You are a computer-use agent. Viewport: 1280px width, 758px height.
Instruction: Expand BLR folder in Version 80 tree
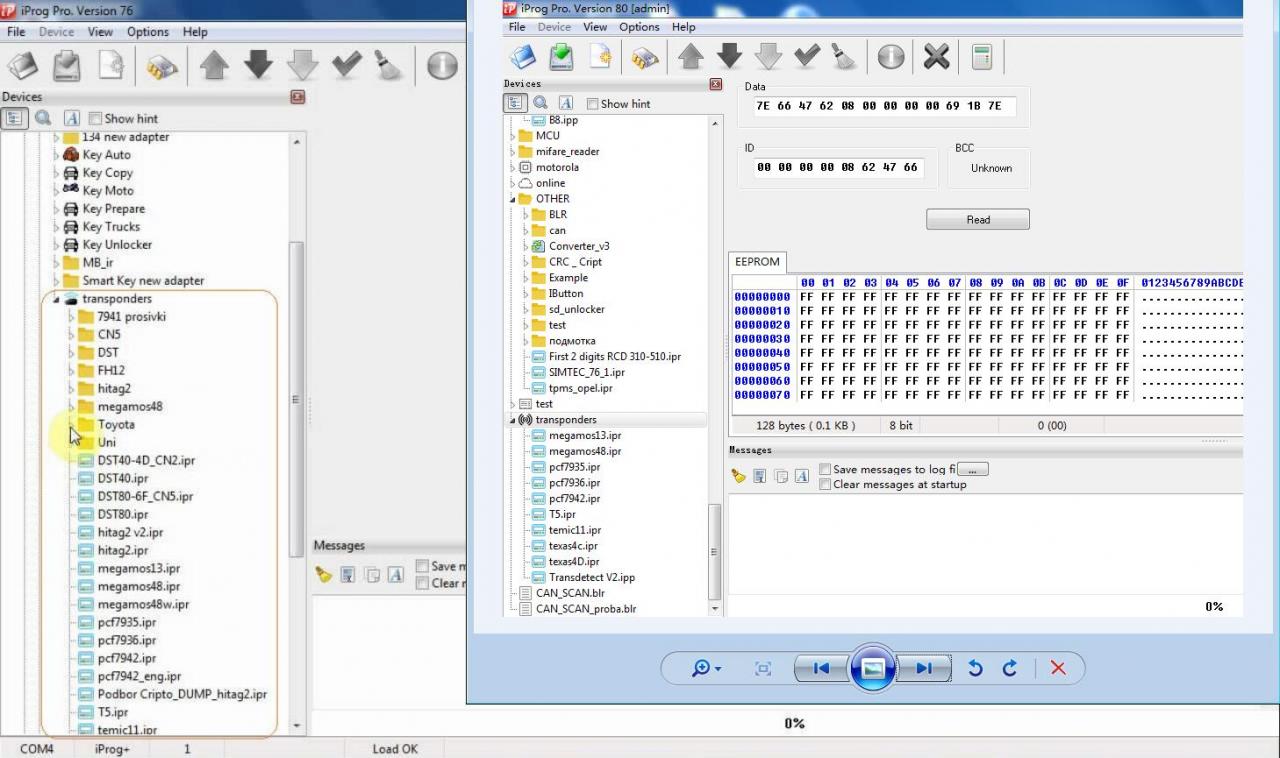pyautogui.click(x=526, y=215)
